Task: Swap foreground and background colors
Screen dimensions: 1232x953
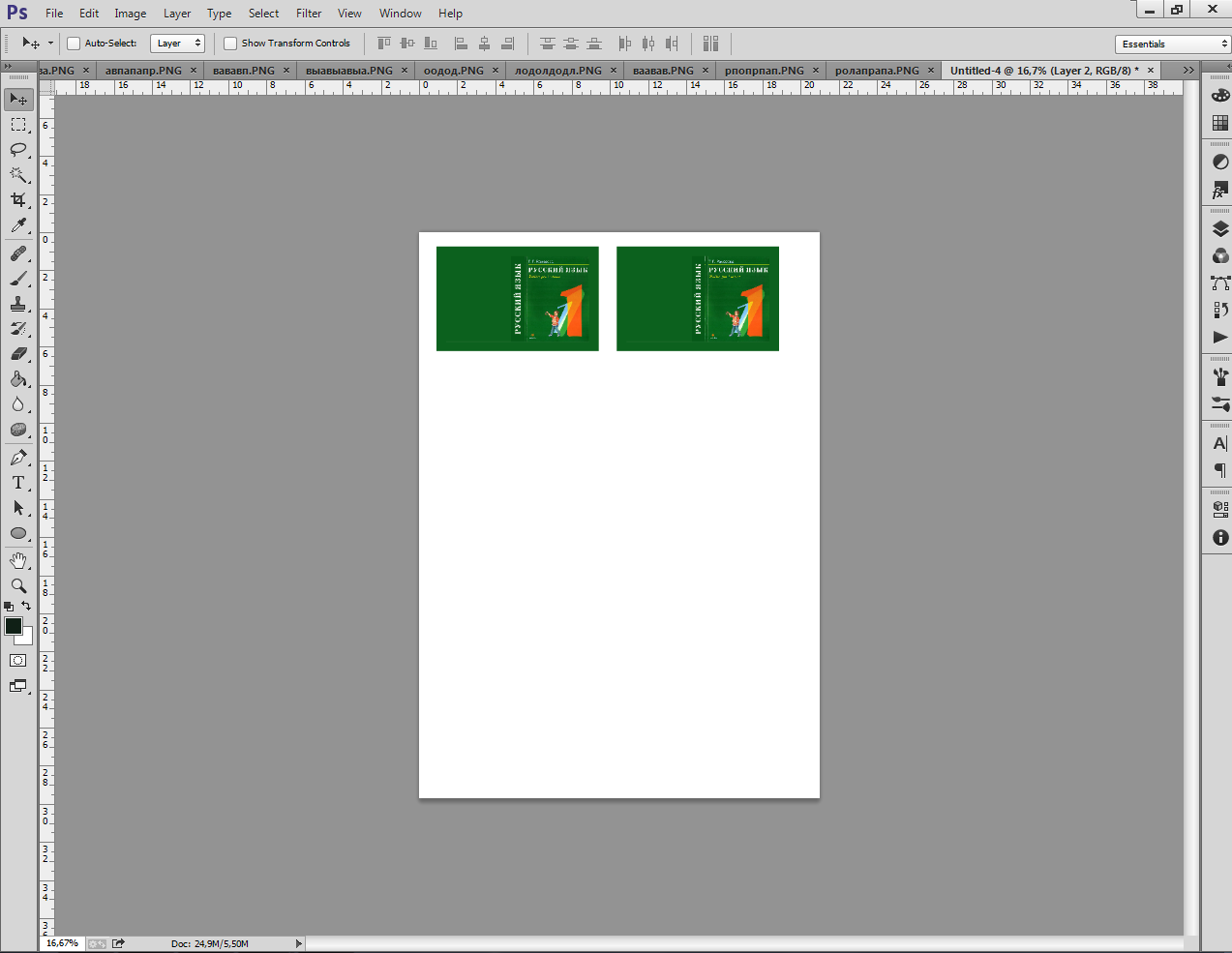Action: click(x=26, y=606)
